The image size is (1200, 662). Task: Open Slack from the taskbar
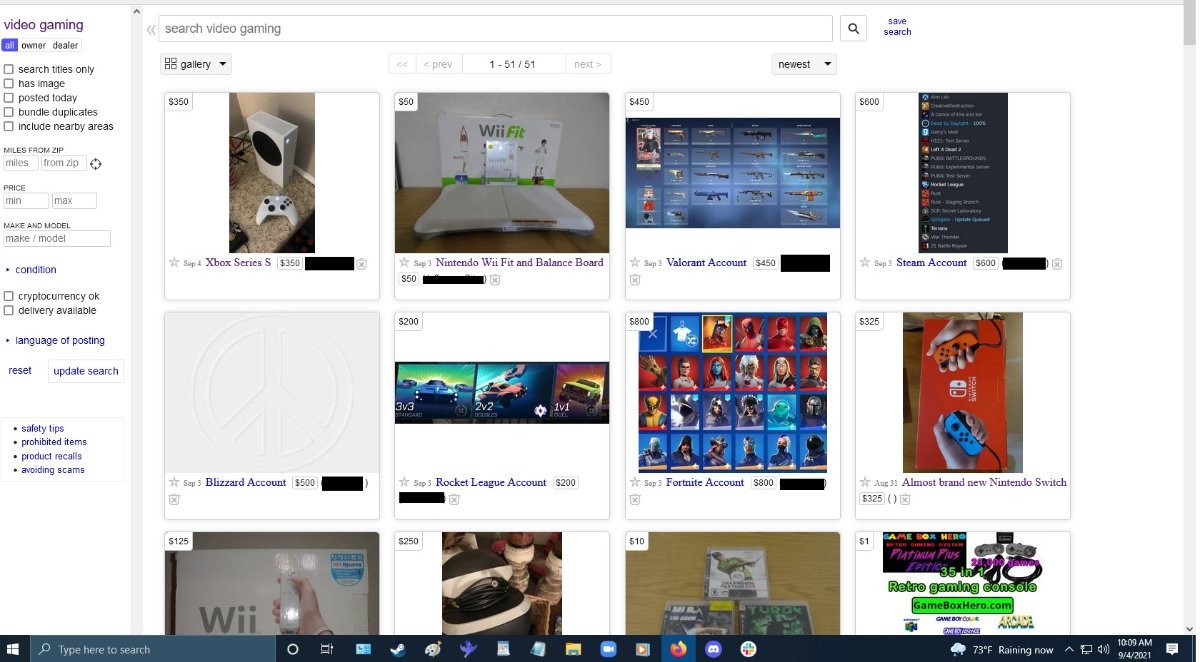click(x=748, y=649)
